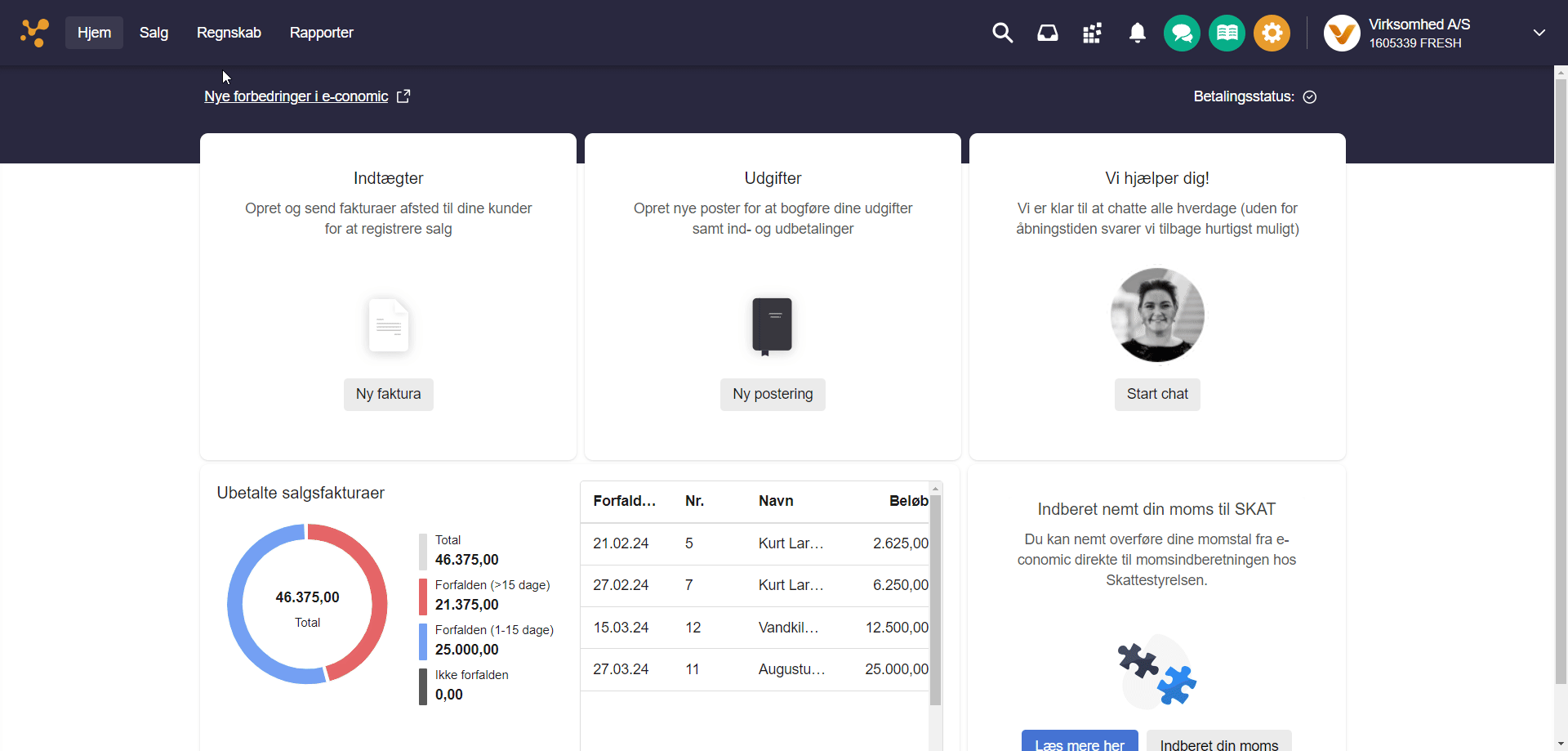Open the Regnskab menu
The height and width of the screenshot is (751, 1568).
point(229,33)
